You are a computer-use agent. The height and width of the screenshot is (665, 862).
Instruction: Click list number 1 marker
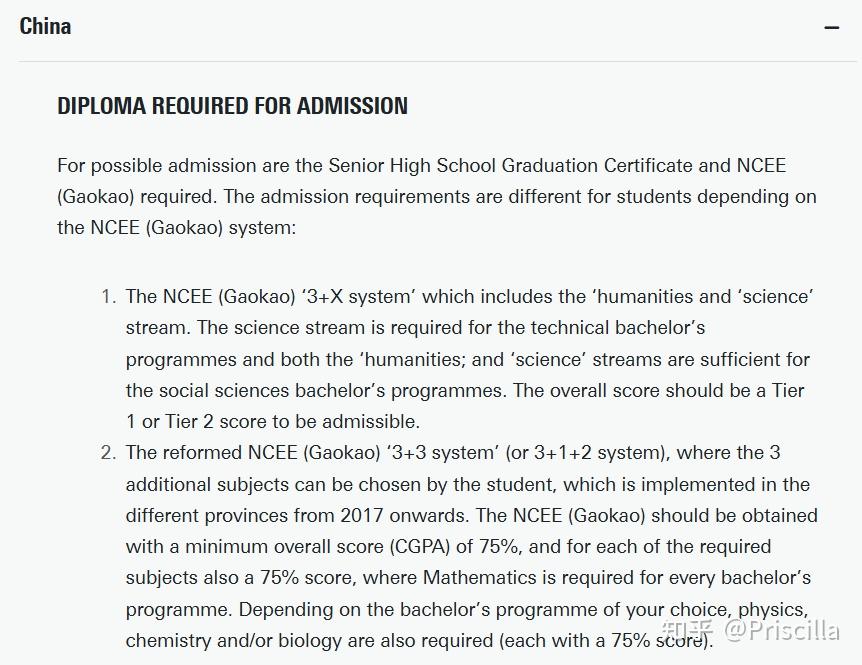109,296
